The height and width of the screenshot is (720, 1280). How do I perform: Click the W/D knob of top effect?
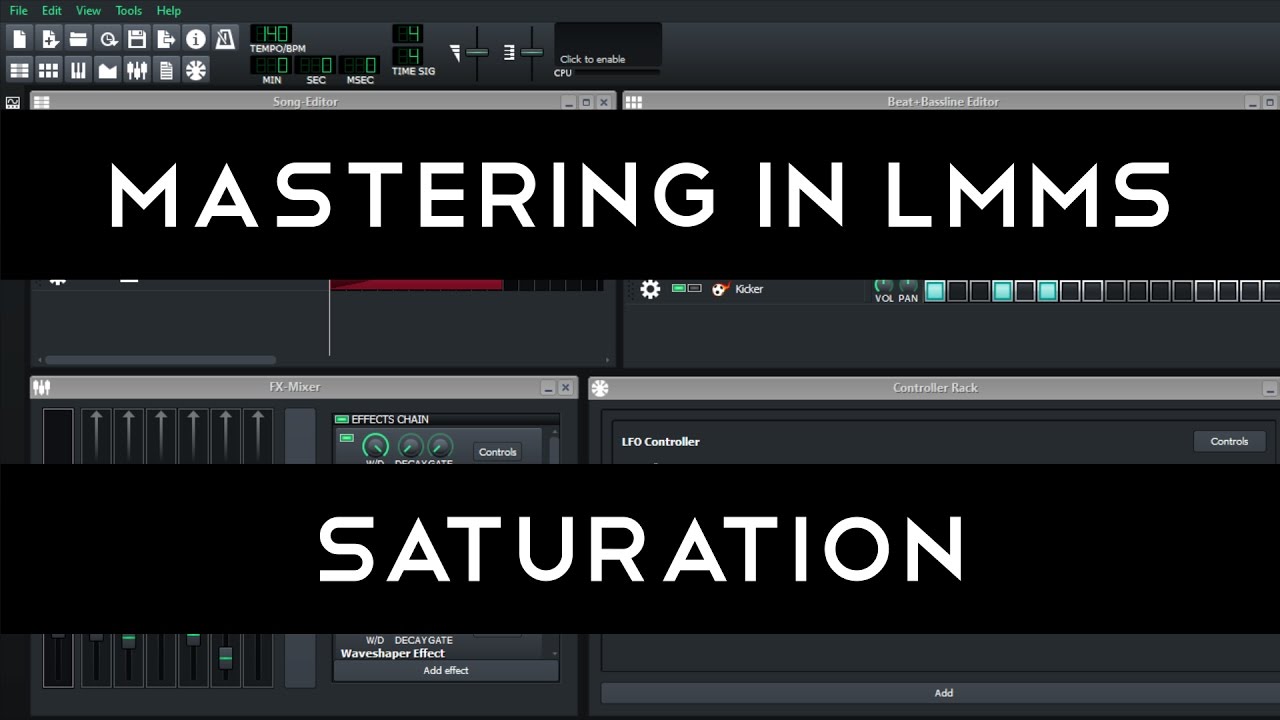tap(375, 446)
